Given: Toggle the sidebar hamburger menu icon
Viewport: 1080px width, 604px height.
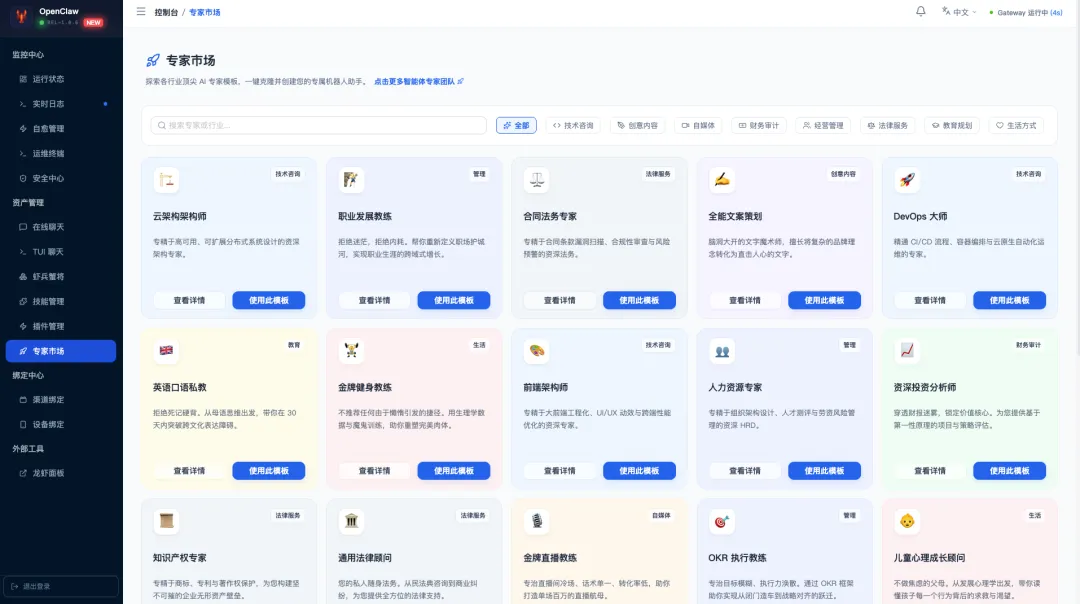Looking at the screenshot, I should 141,12.
